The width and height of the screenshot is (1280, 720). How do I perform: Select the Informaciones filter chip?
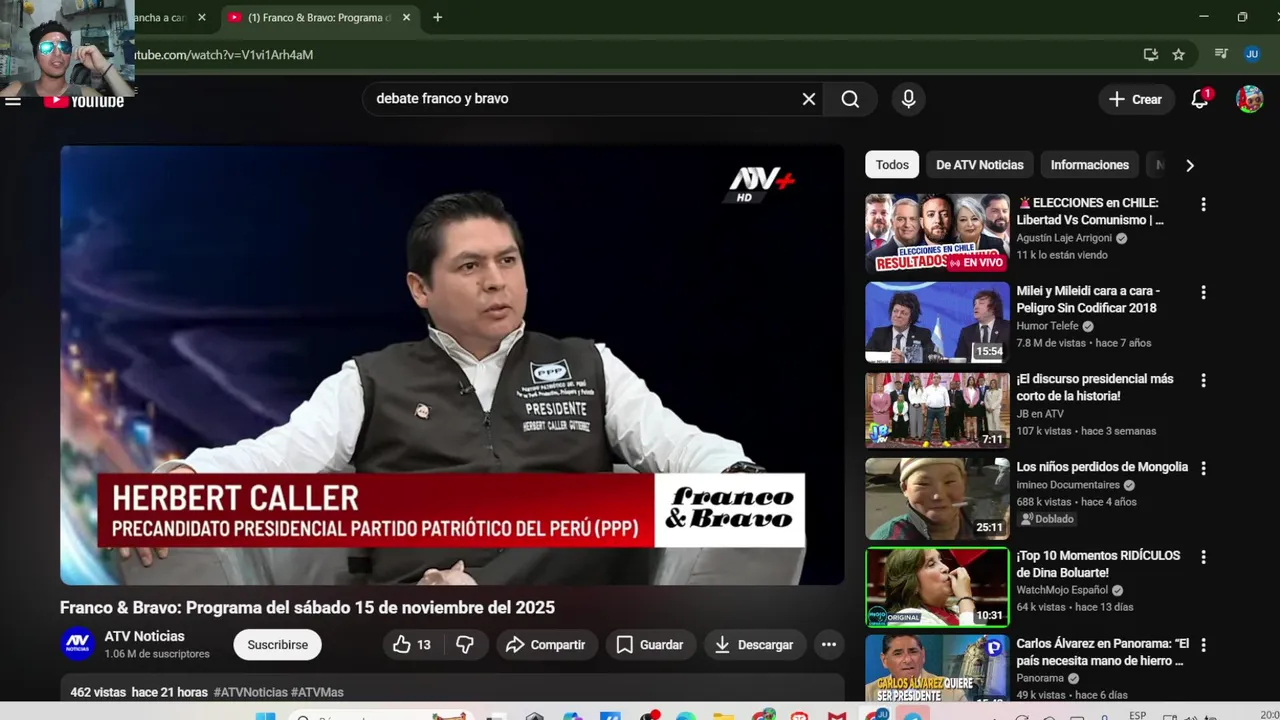click(x=1090, y=165)
